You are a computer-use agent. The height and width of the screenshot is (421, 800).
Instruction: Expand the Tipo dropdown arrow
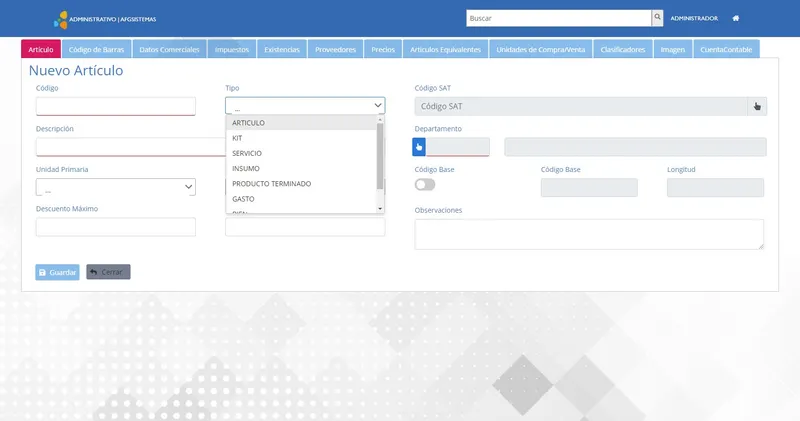(378, 106)
